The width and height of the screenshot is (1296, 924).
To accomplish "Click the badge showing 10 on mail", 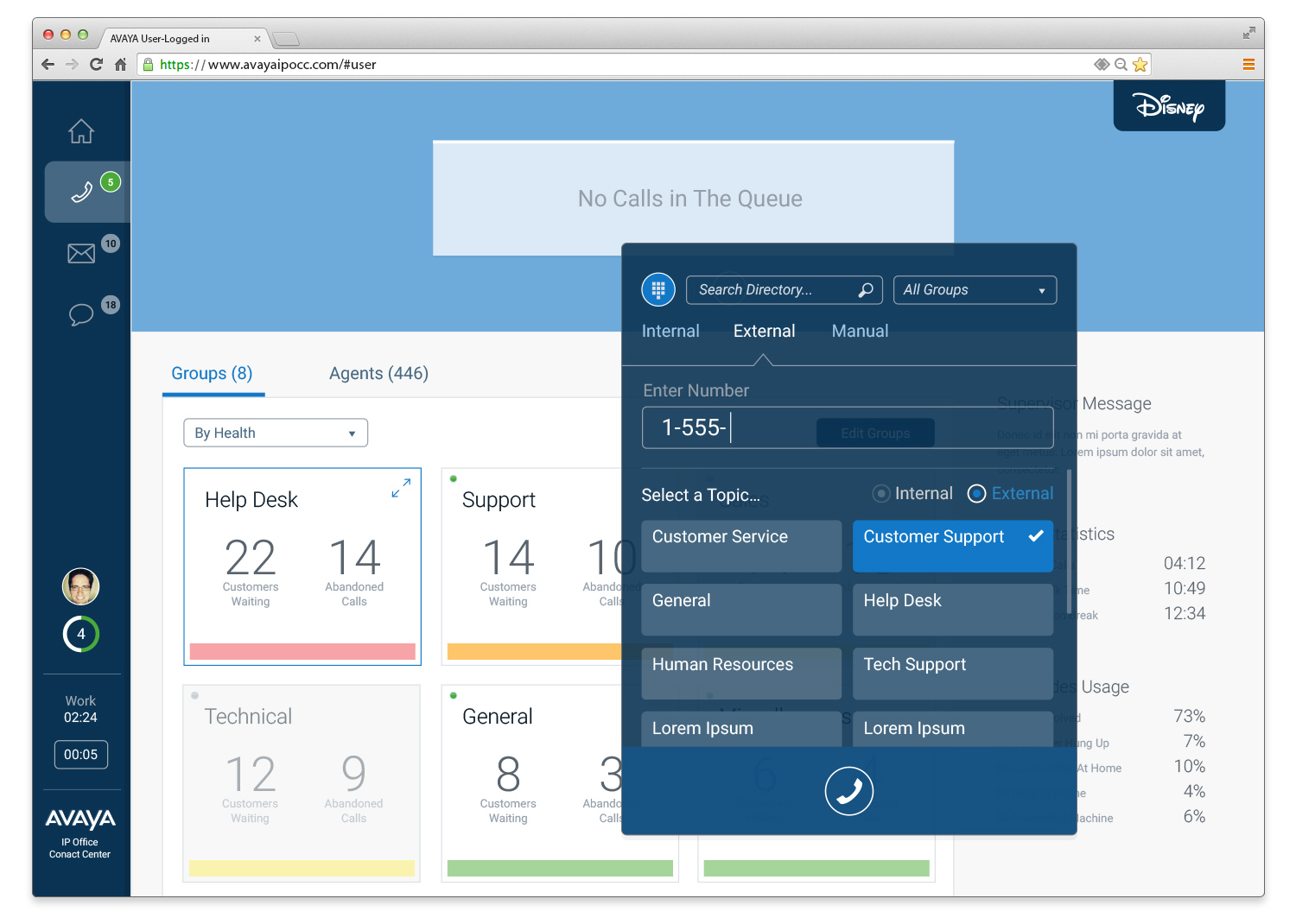I will 111,244.
